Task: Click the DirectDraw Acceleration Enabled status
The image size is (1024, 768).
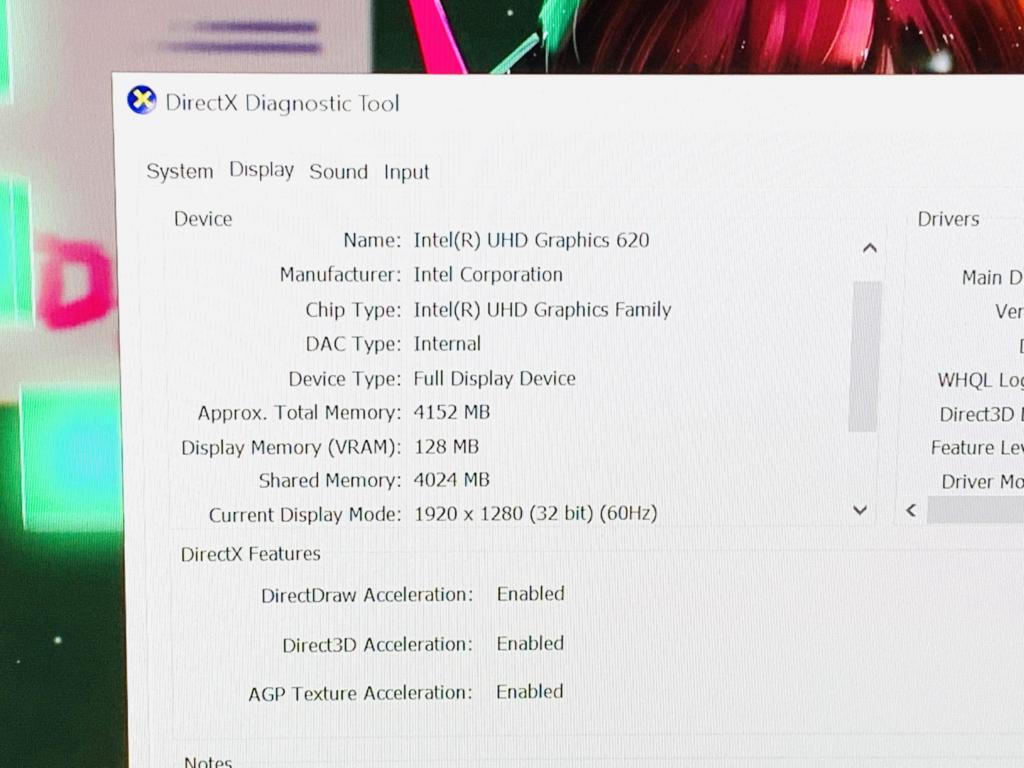Action: [530, 594]
